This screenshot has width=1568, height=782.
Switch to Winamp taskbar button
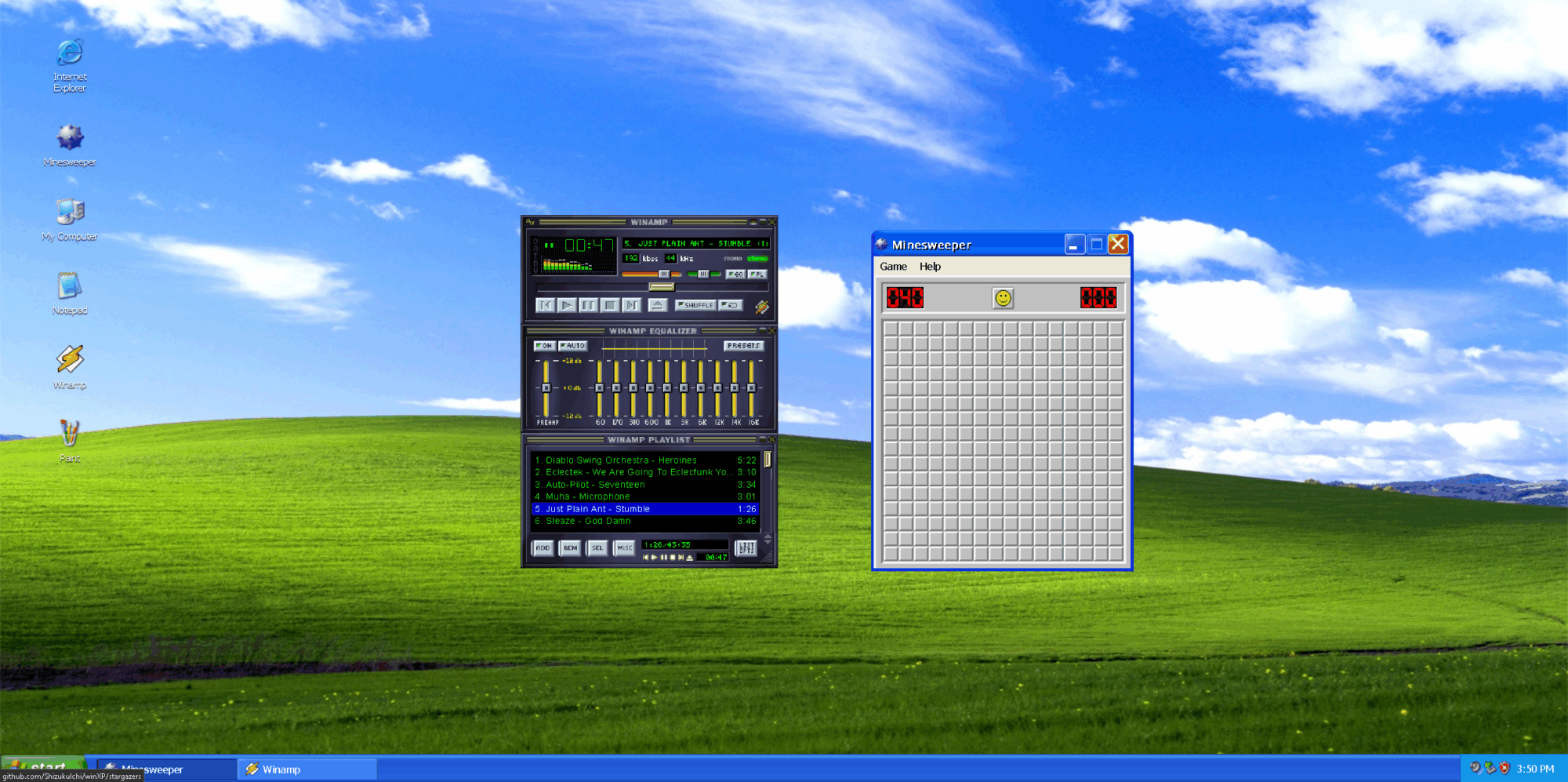(x=307, y=769)
